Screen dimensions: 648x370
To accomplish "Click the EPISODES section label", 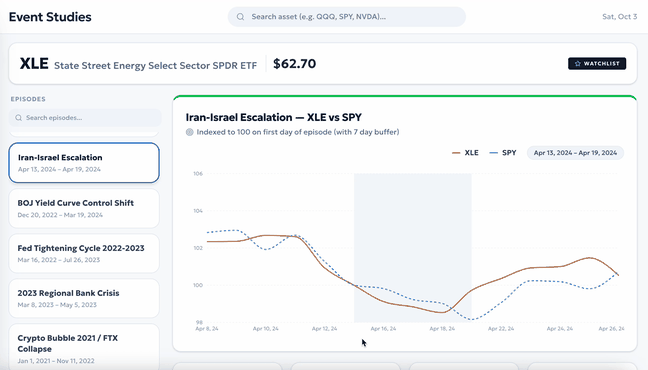I will click(28, 99).
